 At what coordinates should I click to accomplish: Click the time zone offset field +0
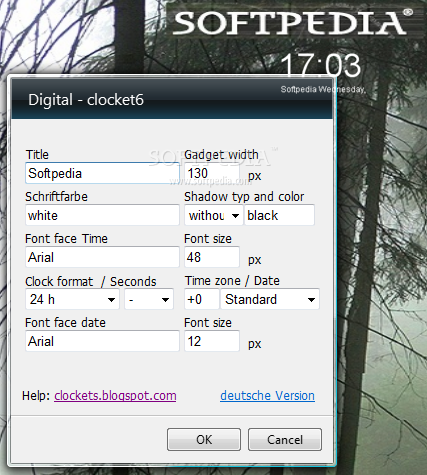coord(202,299)
